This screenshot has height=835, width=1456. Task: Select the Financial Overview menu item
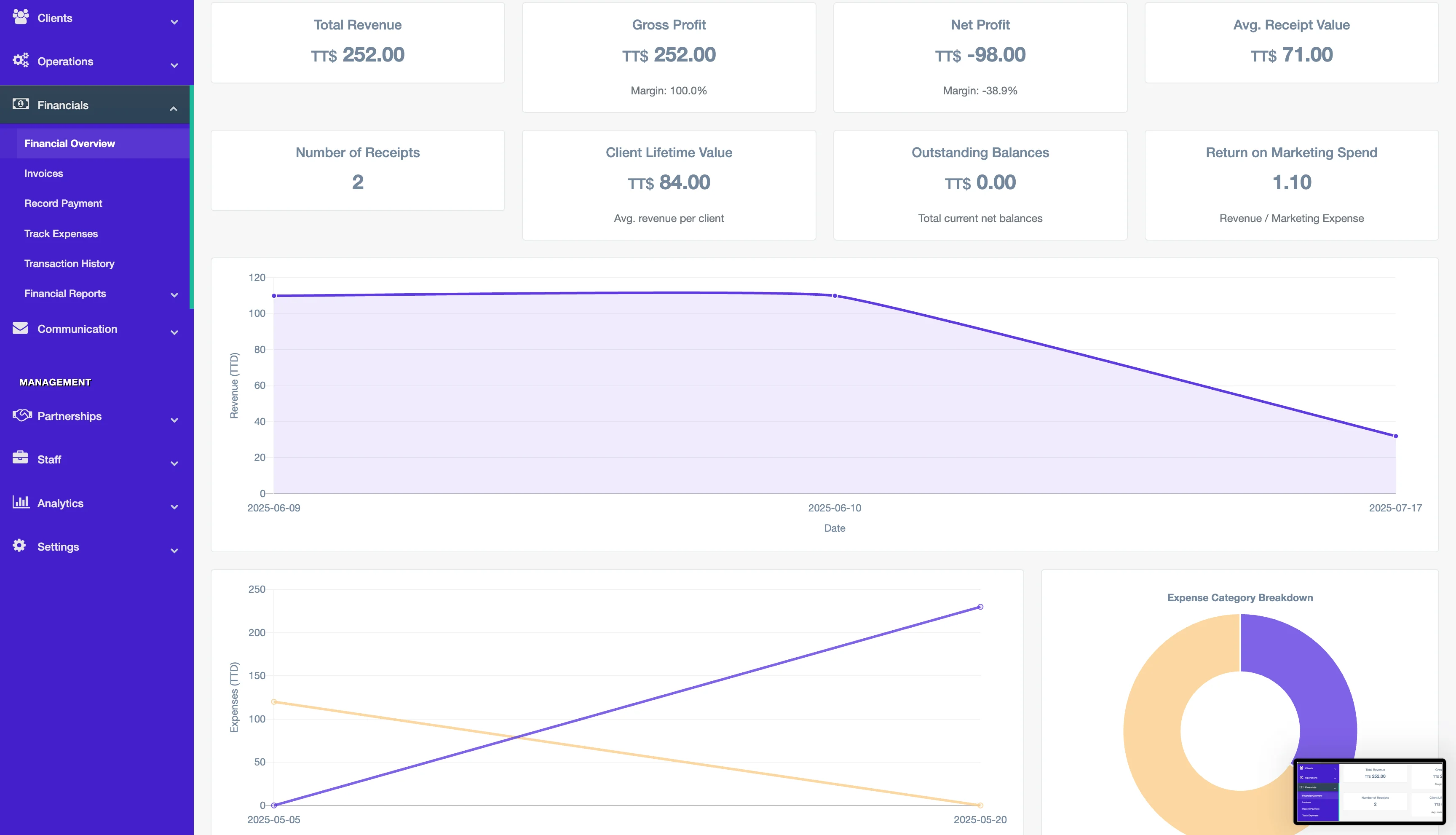[70, 143]
